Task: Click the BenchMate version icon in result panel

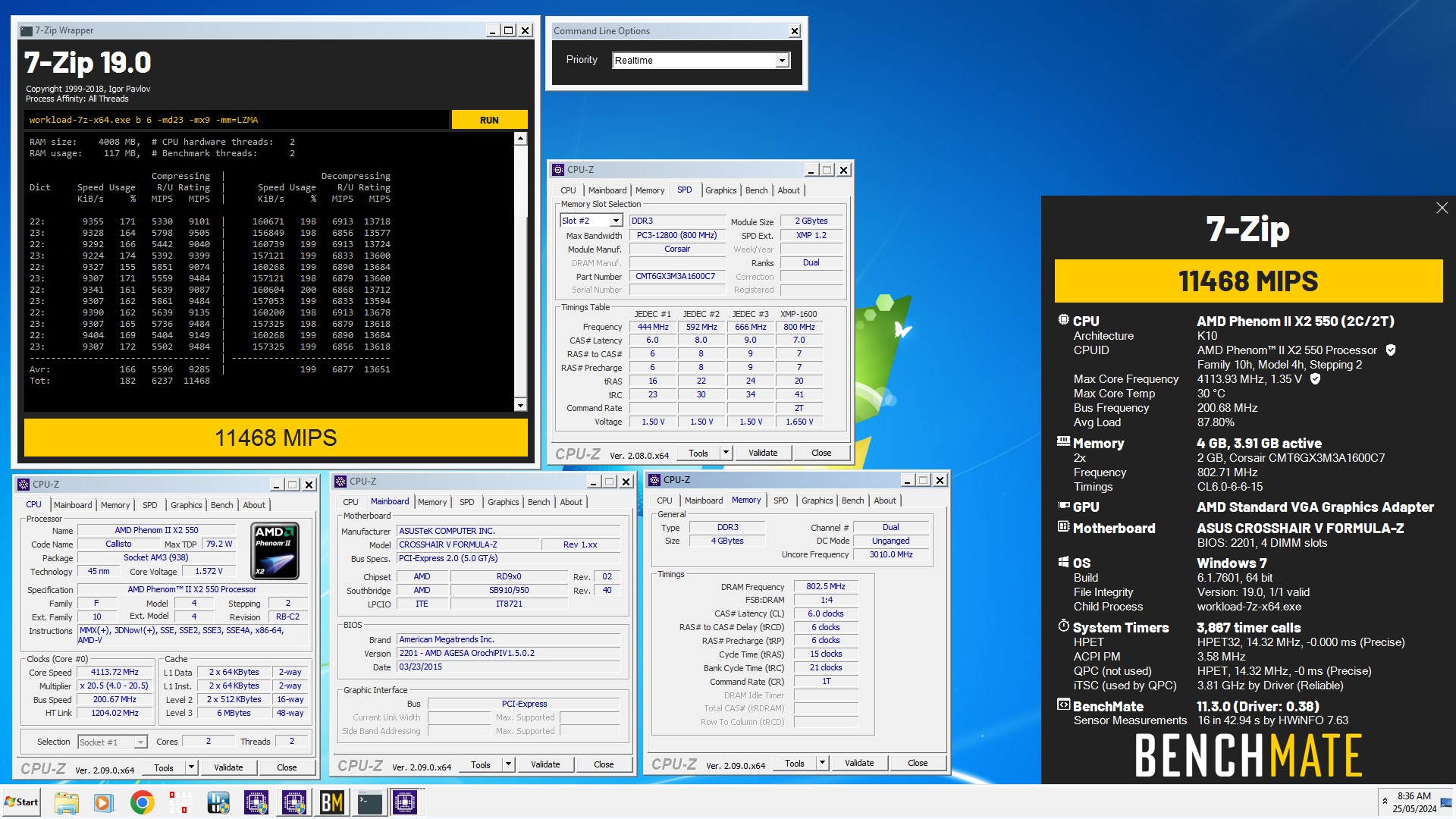Action: 1063,704
